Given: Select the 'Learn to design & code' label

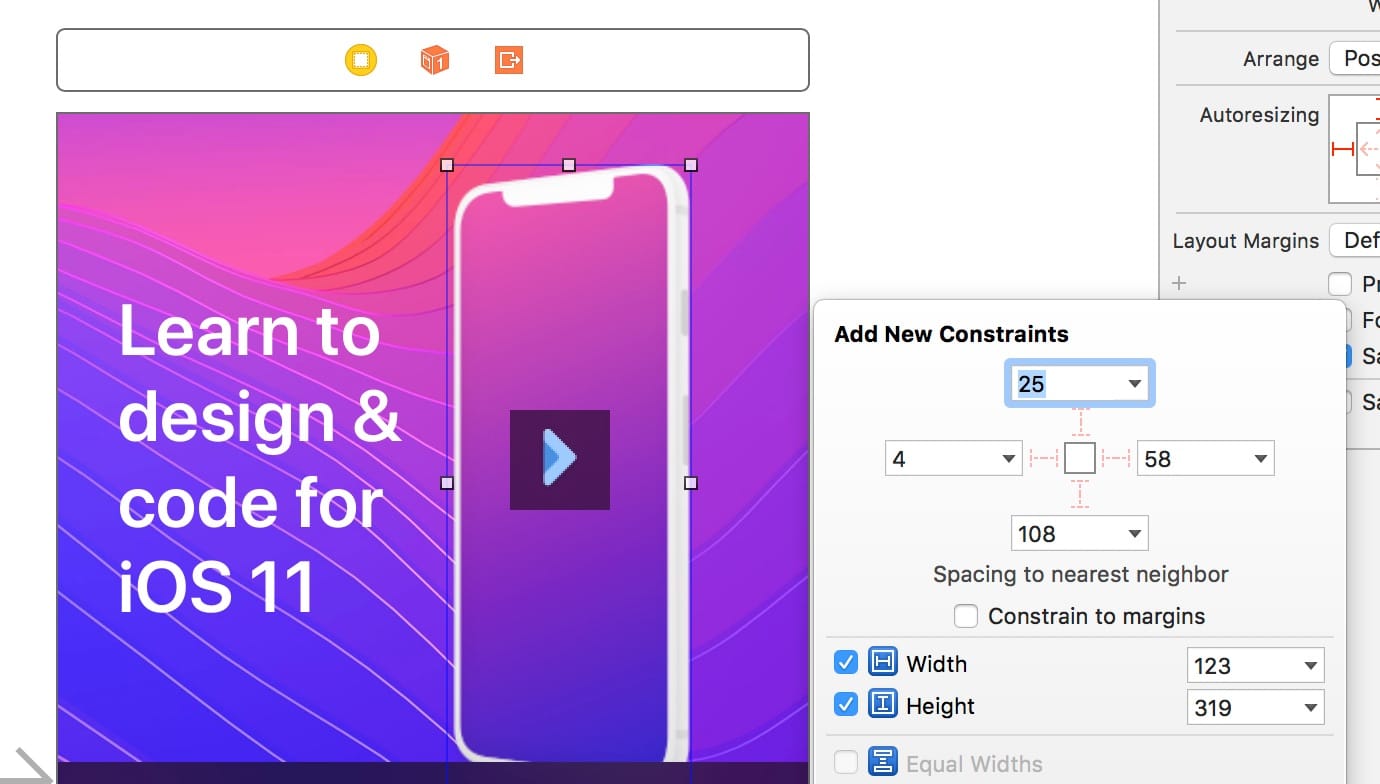Looking at the screenshot, I should pos(259,457).
